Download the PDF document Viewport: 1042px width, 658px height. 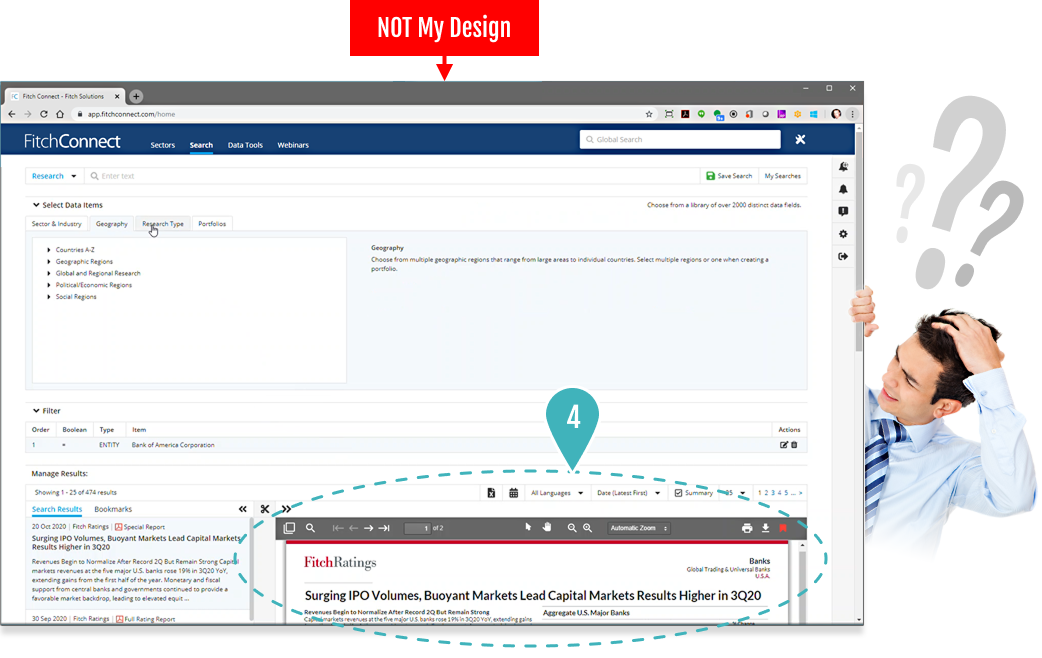pyautogui.click(x=766, y=528)
